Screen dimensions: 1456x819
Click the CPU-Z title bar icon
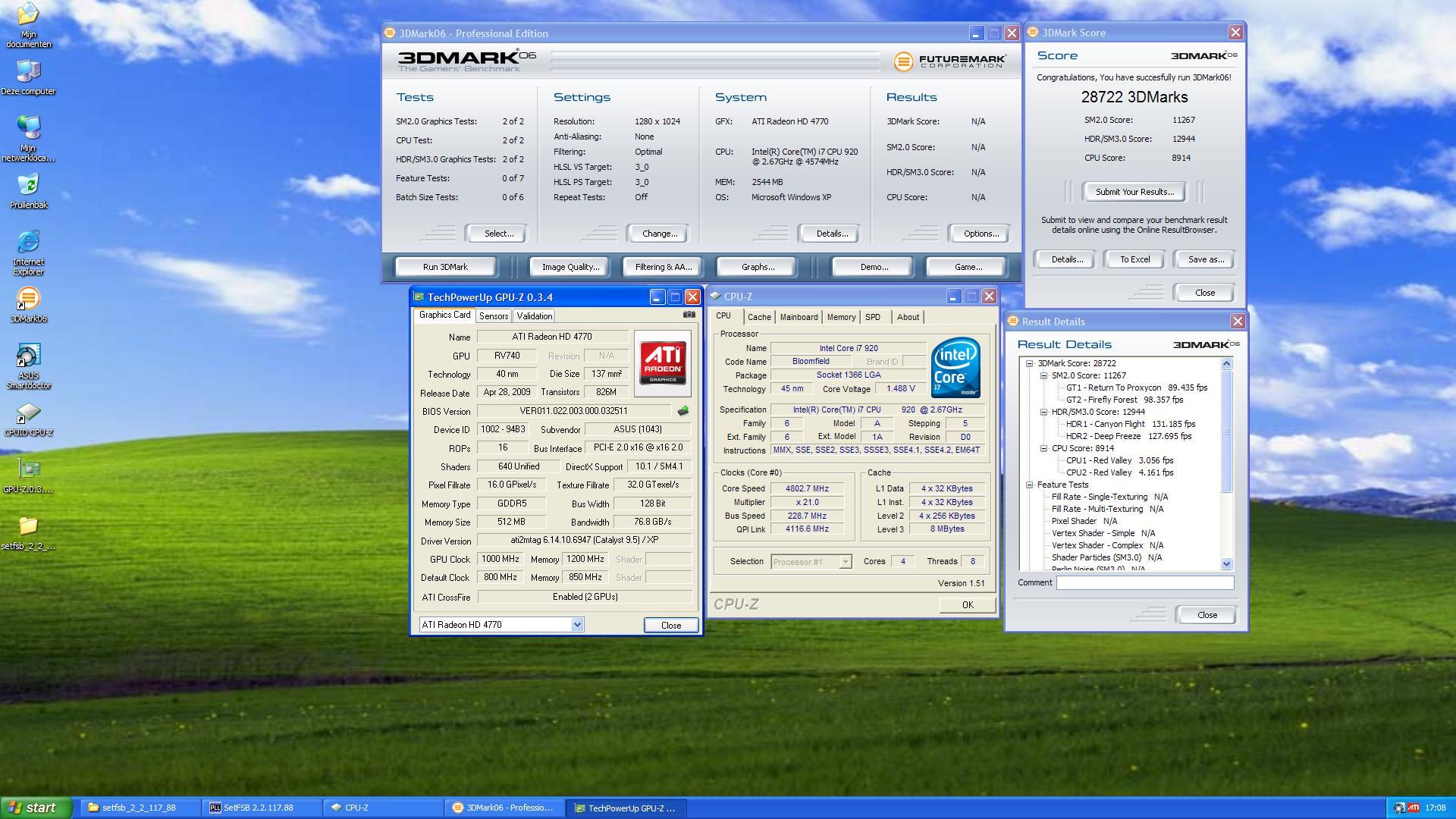(715, 297)
